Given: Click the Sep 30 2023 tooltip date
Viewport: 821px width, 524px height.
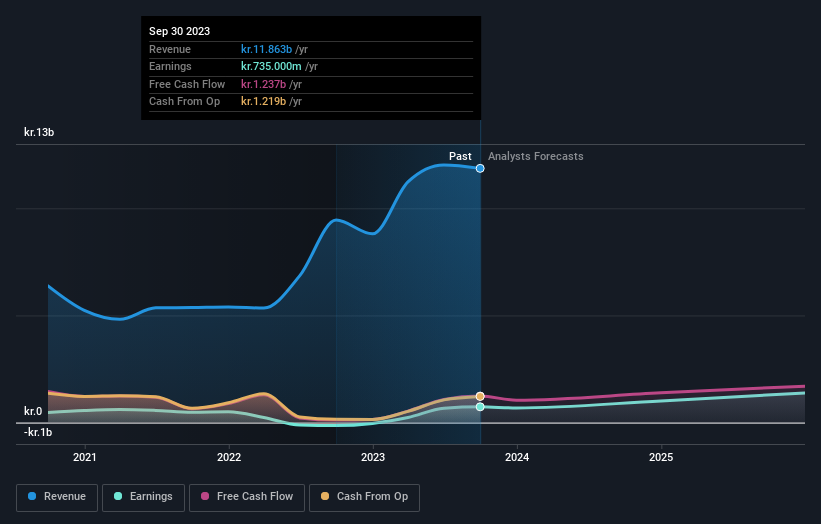Looking at the screenshot, I should point(180,31).
